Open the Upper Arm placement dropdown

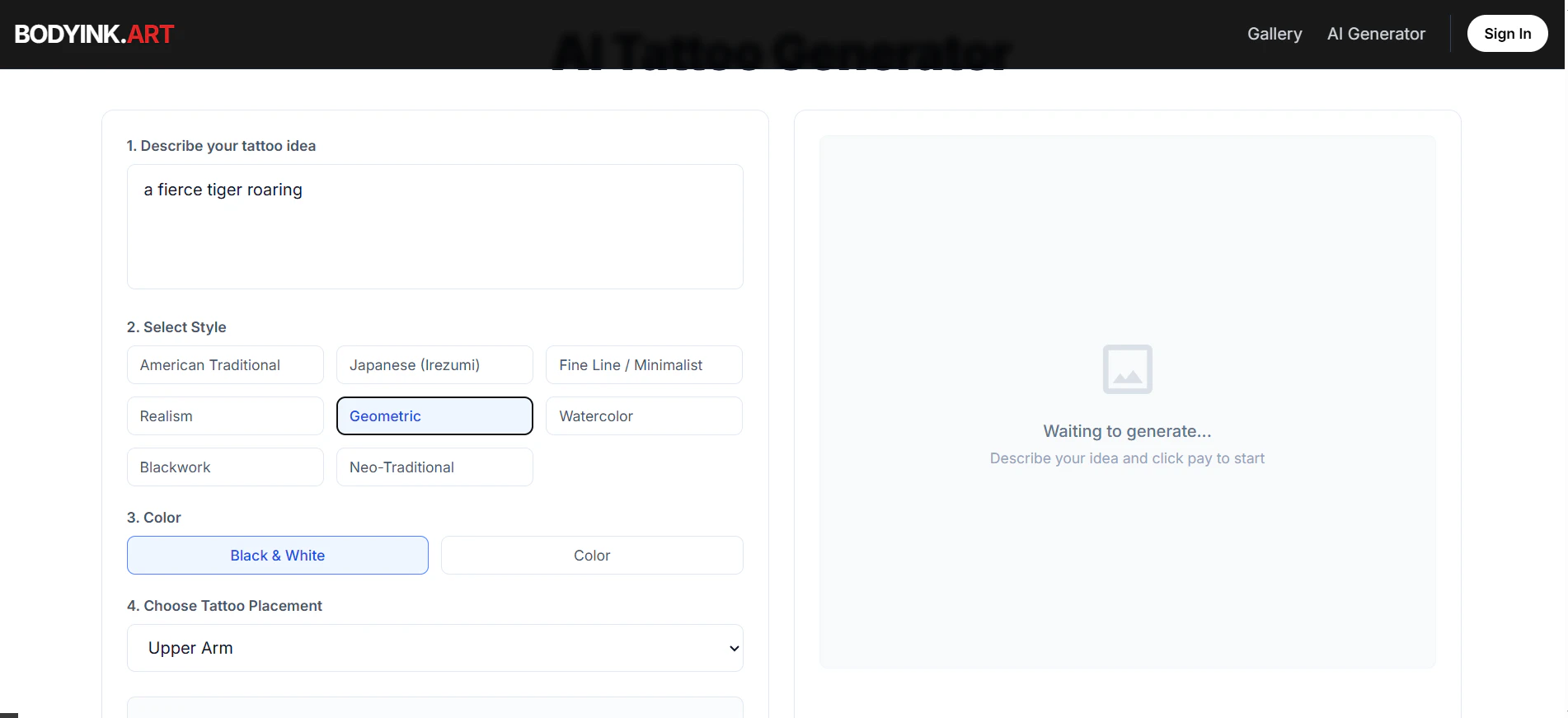[435, 648]
